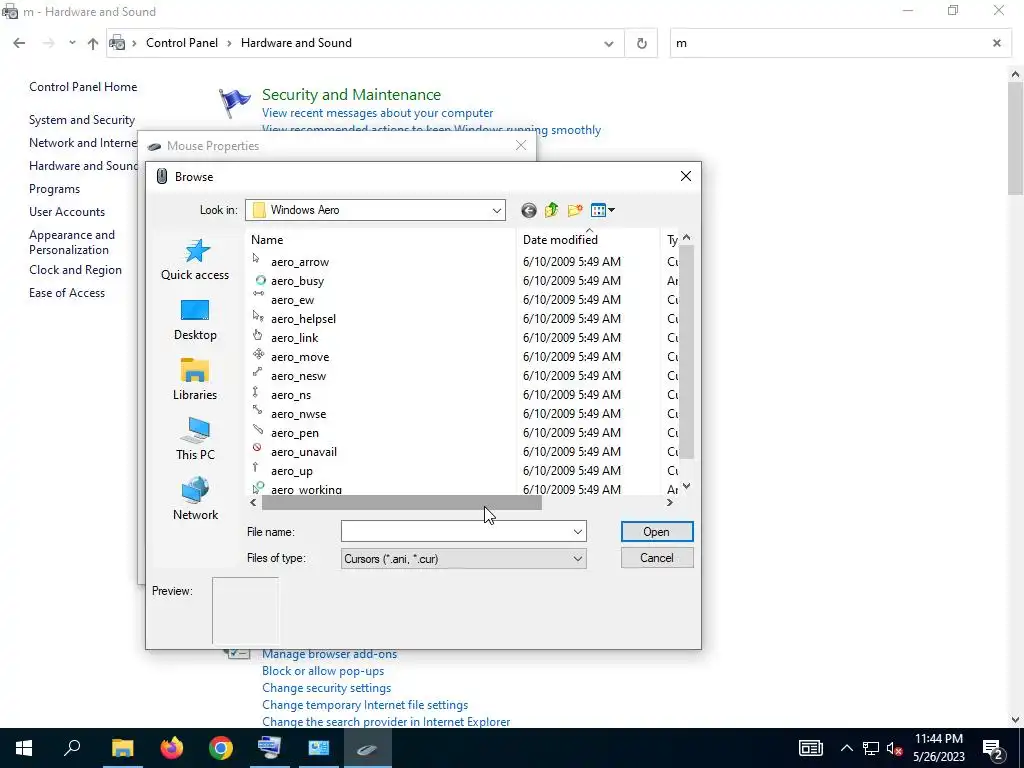Open the Windows Start menu
The image size is (1024, 768).
tap(24, 748)
